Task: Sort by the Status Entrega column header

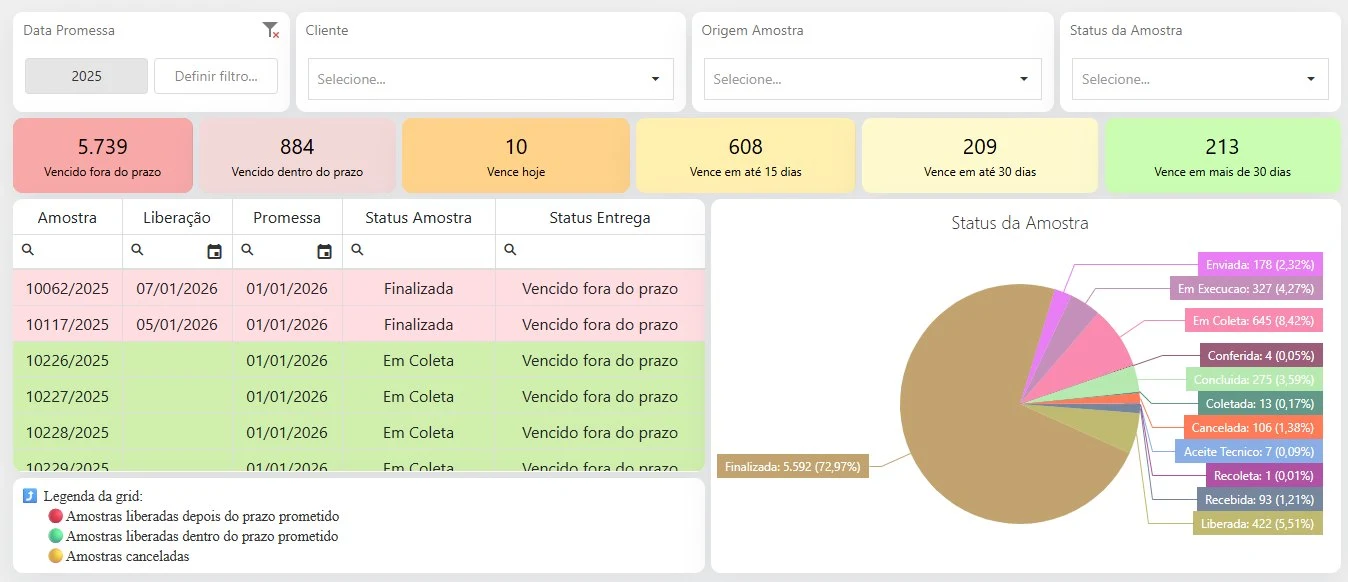Action: 600,217
